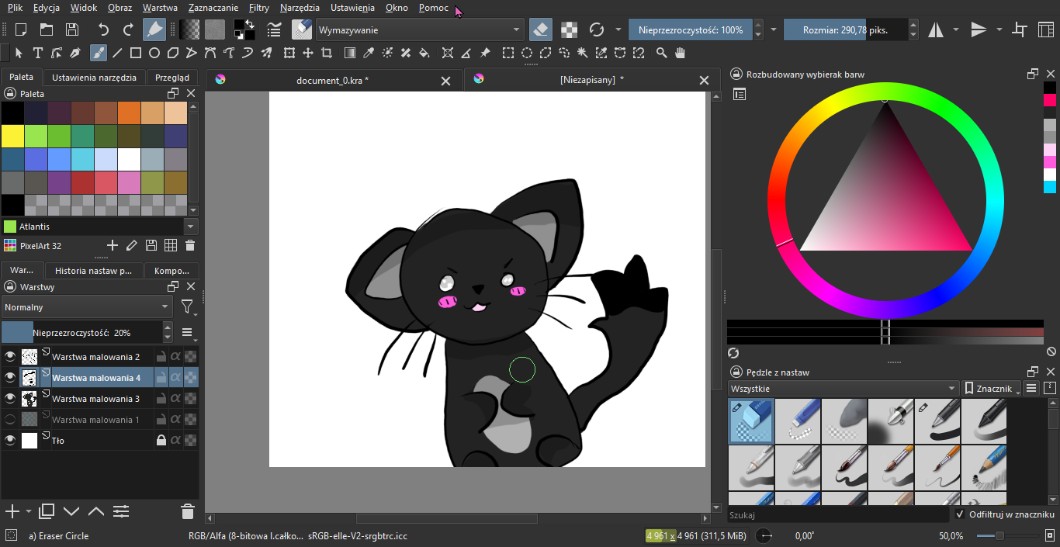Switch to the document_0.kra tab

(x=332, y=80)
